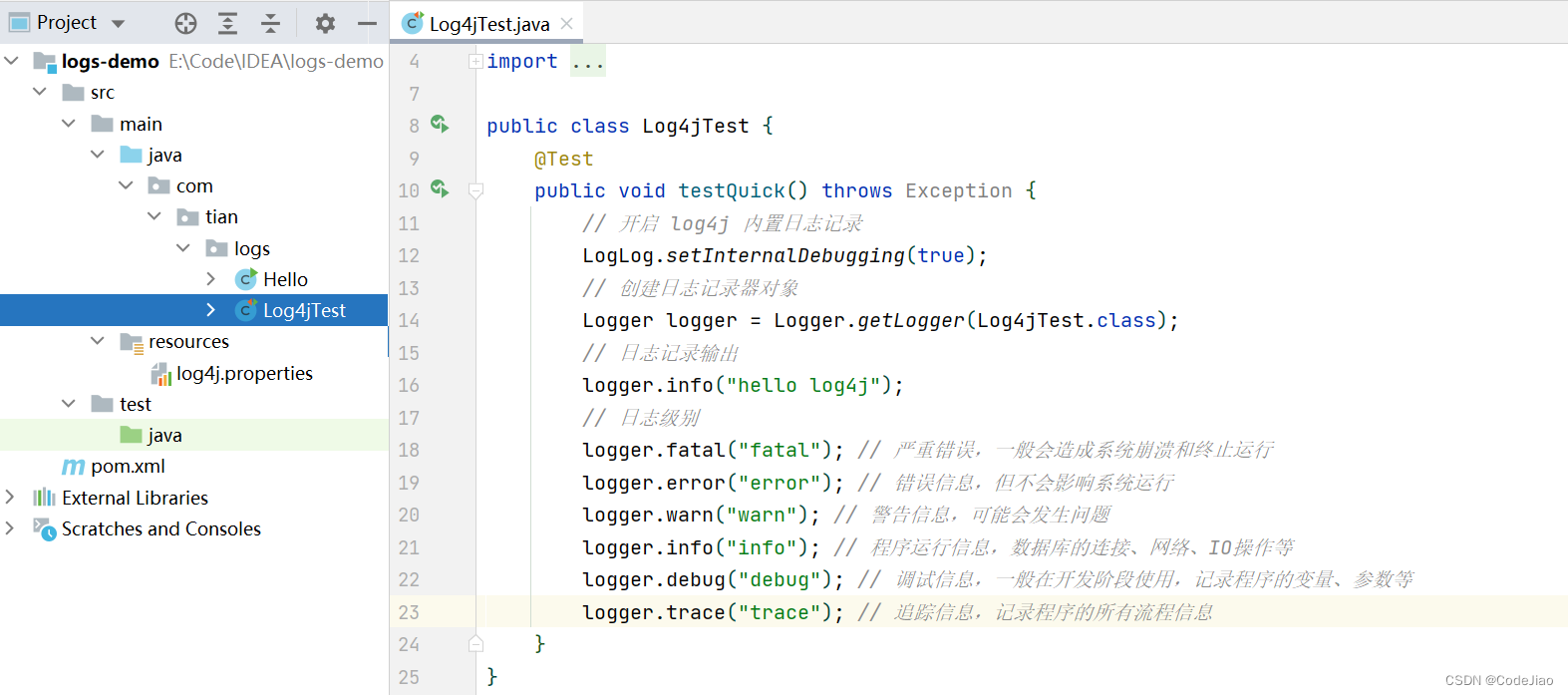
Task: Open the Project view dropdown
Action: click(x=118, y=23)
